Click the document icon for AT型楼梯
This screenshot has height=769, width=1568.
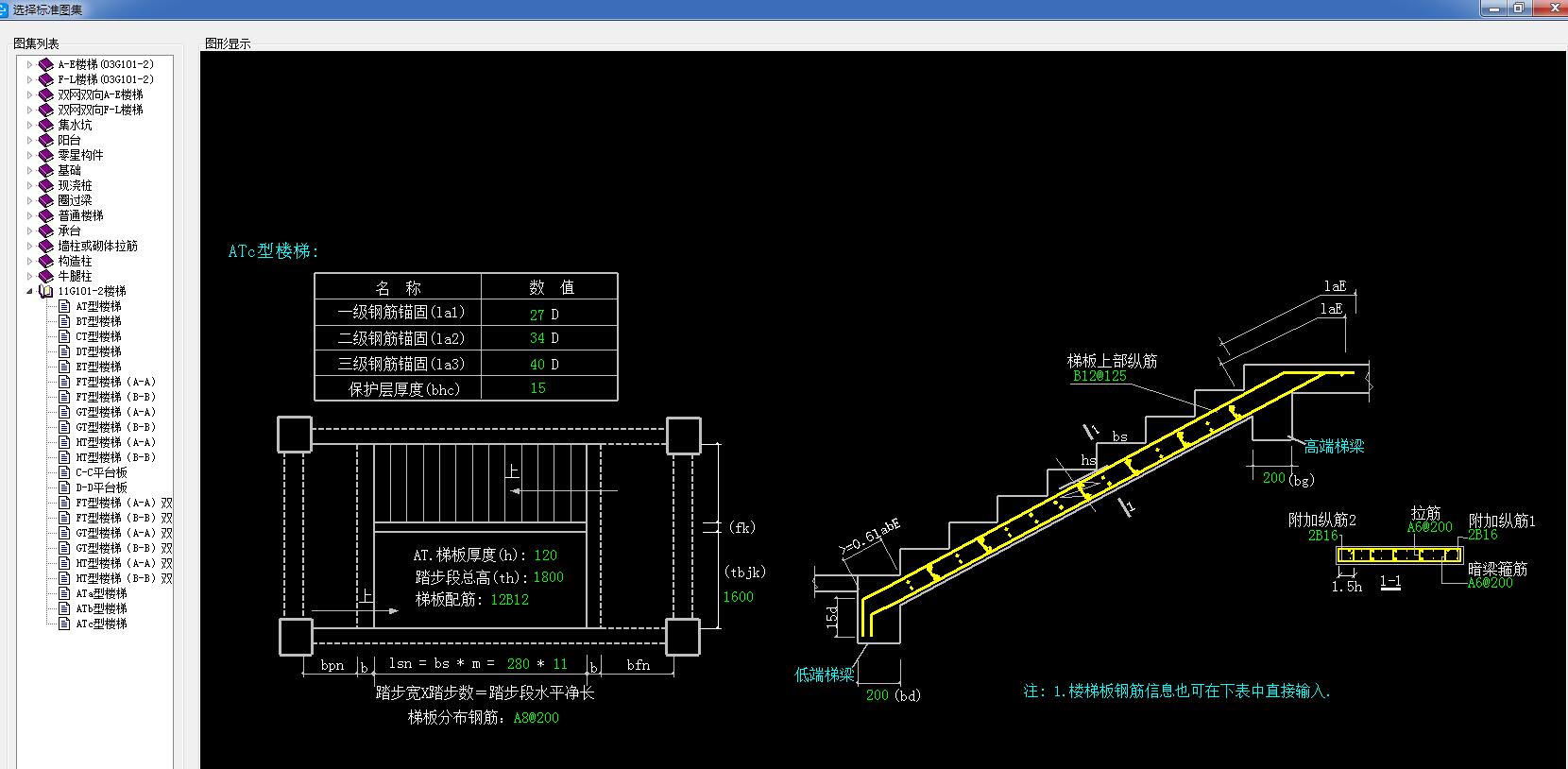pyautogui.click(x=64, y=306)
